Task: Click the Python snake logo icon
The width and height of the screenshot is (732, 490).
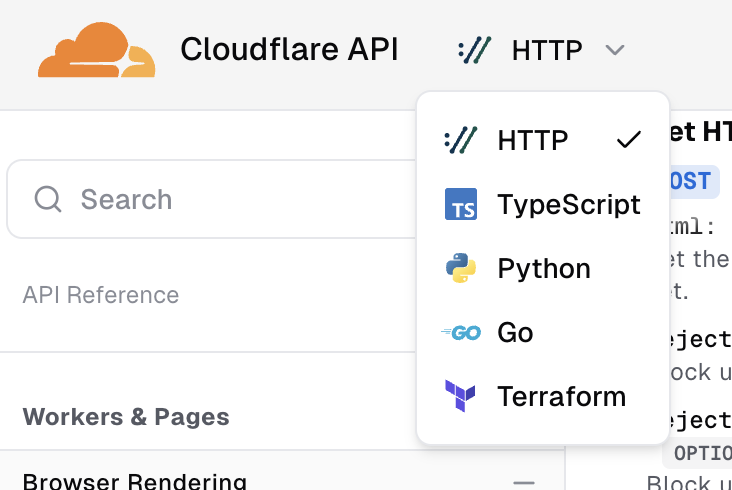Action: pos(461,269)
